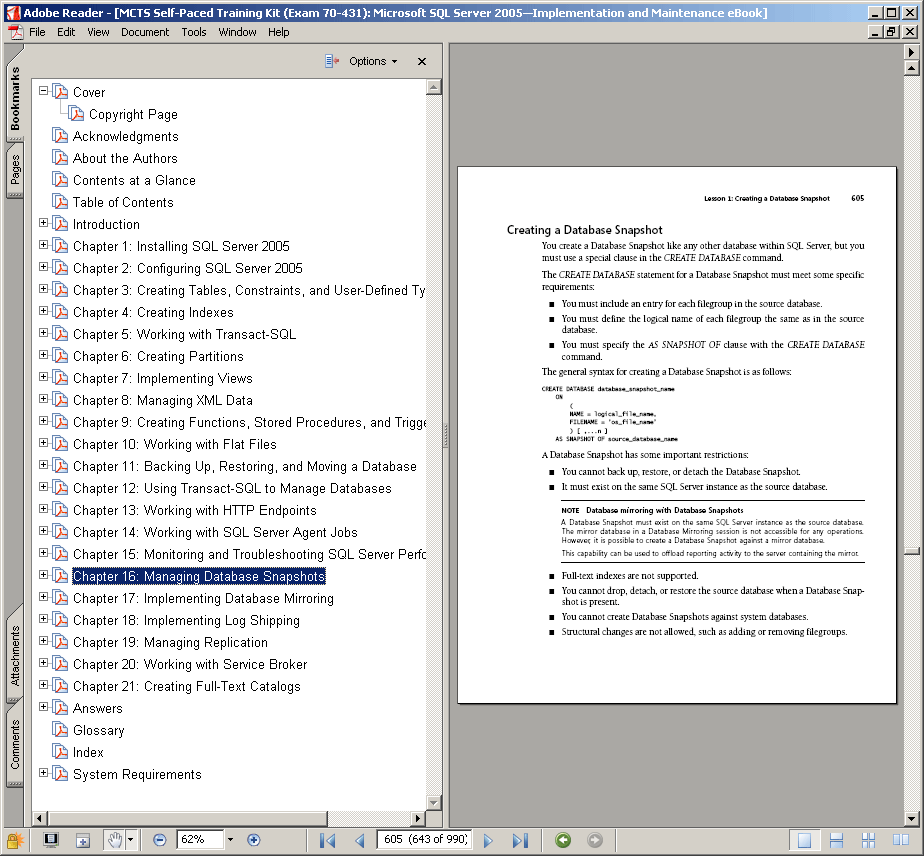
Task: Go to the first page
Action: 327,840
